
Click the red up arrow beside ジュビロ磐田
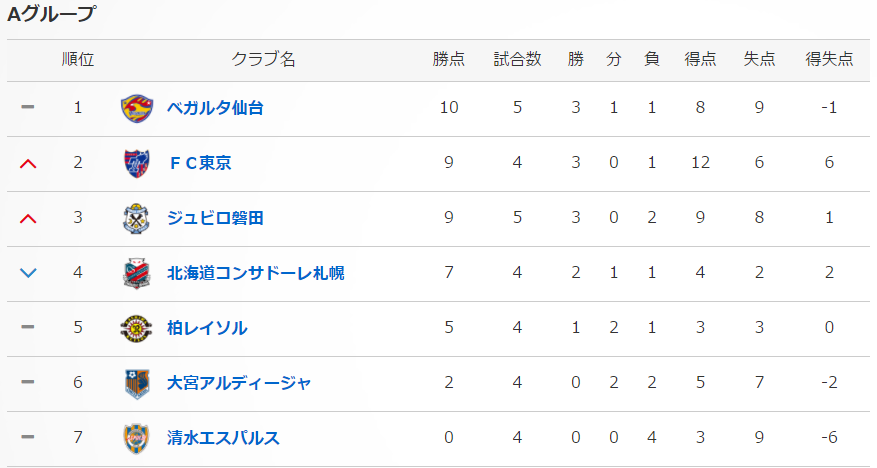point(28,219)
